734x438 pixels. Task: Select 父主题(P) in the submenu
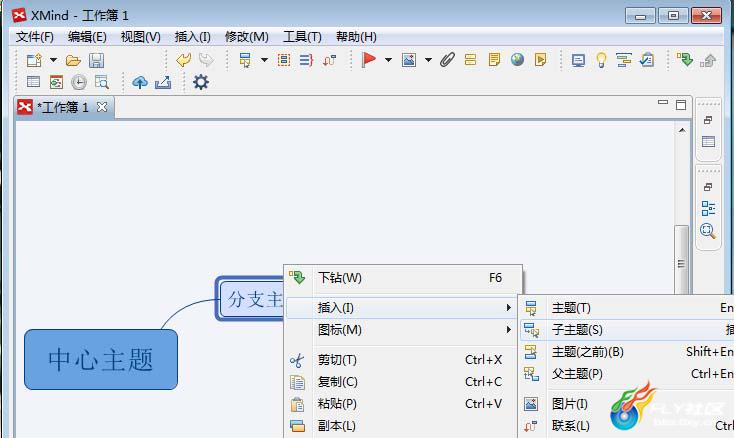626,374
